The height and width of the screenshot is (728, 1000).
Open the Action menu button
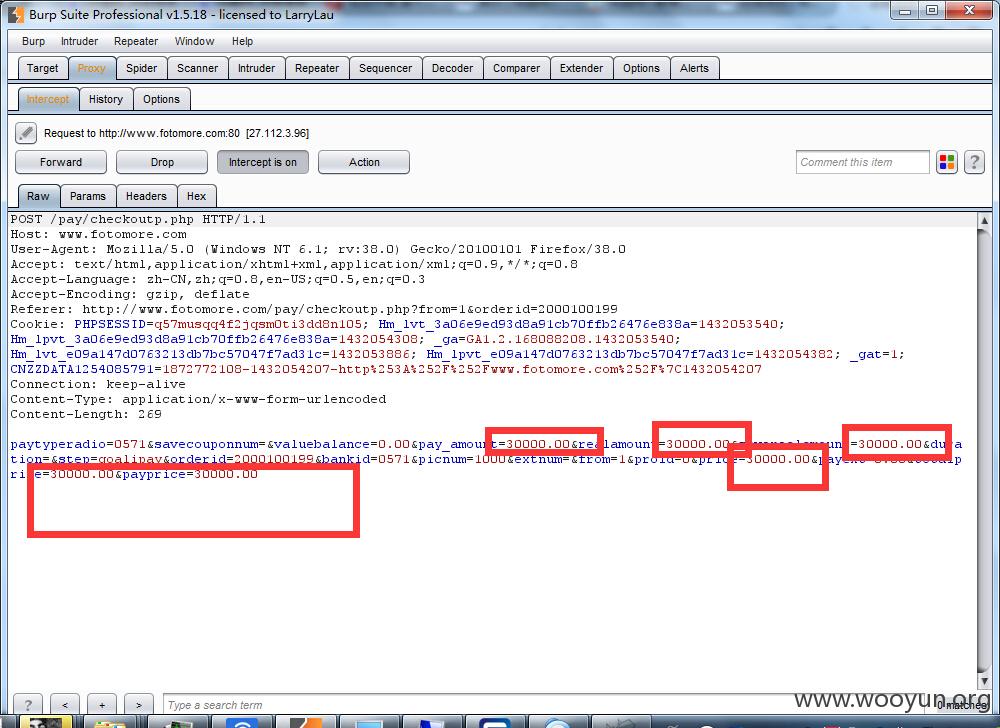(364, 162)
